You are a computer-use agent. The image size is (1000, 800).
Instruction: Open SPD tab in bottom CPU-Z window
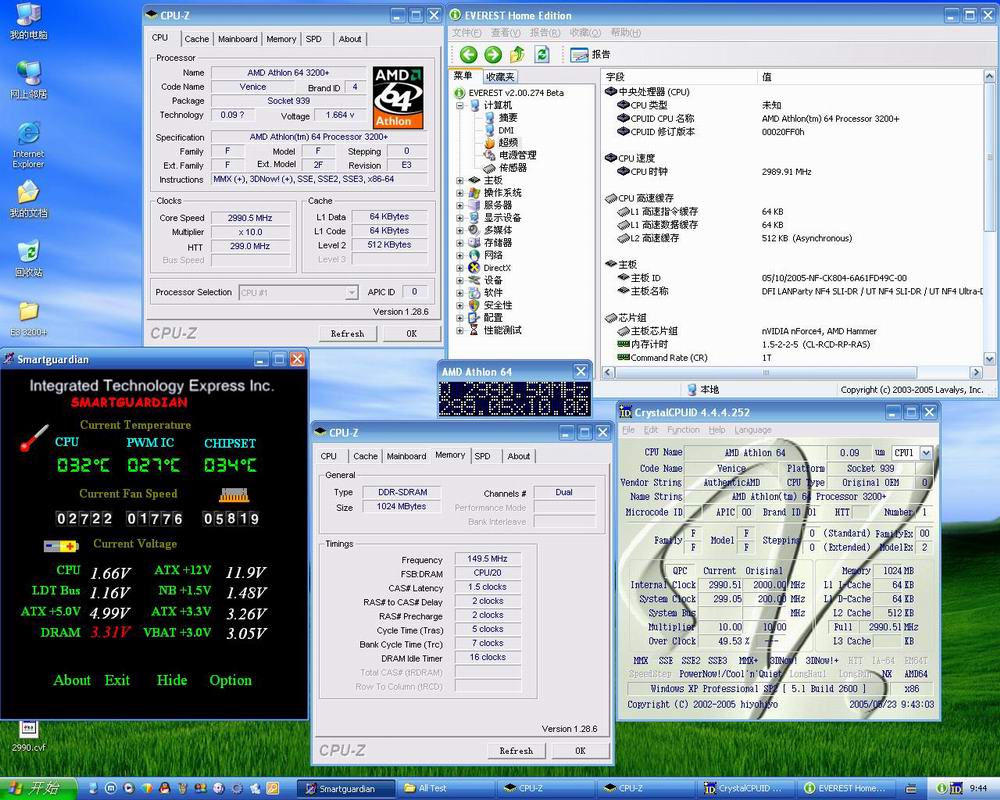(x=482, y=456)
